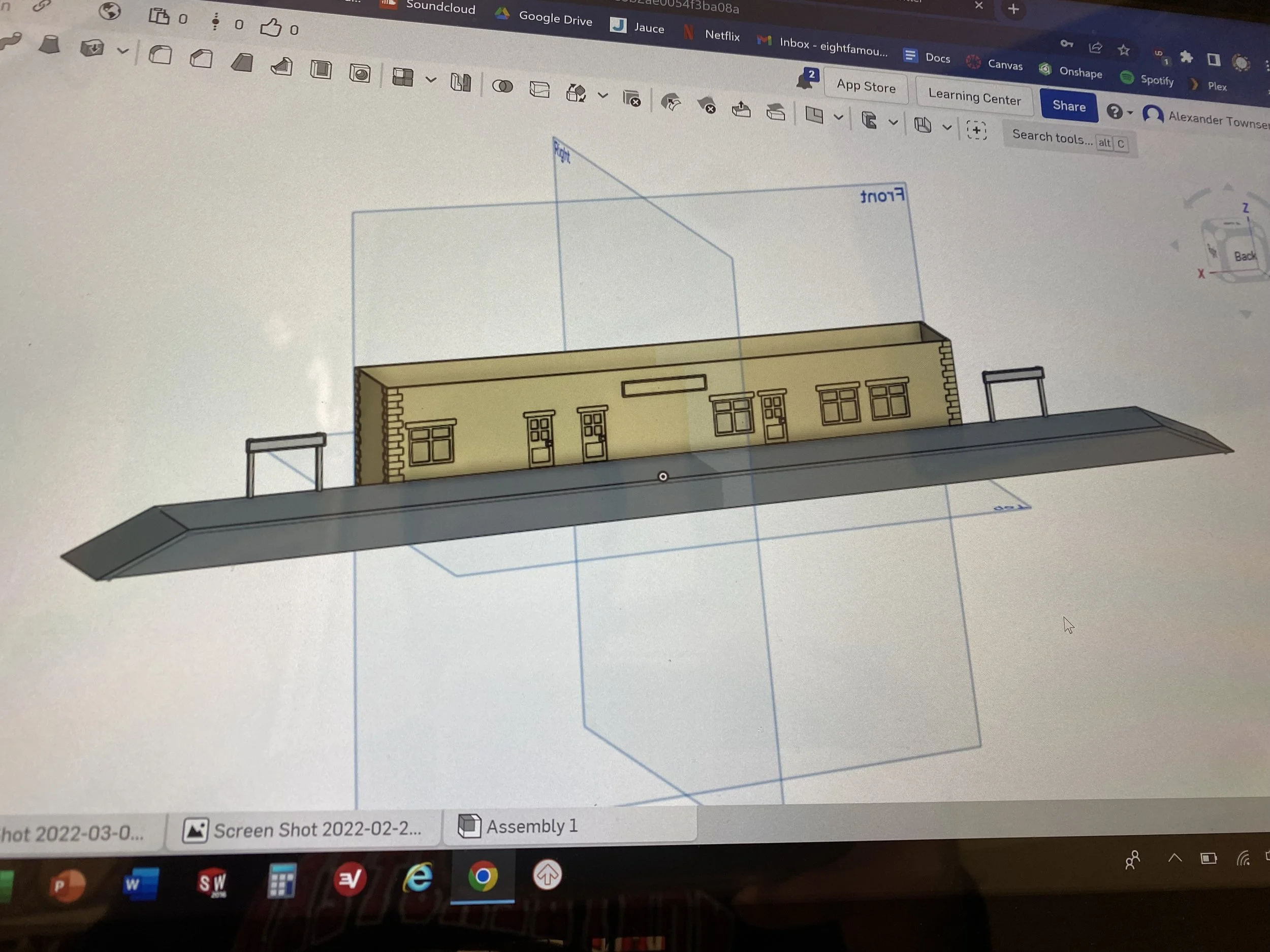The width and height of the screenshot is (1270, 952).
Task: Select the Move face tool
Action: [x=741, y=109]
